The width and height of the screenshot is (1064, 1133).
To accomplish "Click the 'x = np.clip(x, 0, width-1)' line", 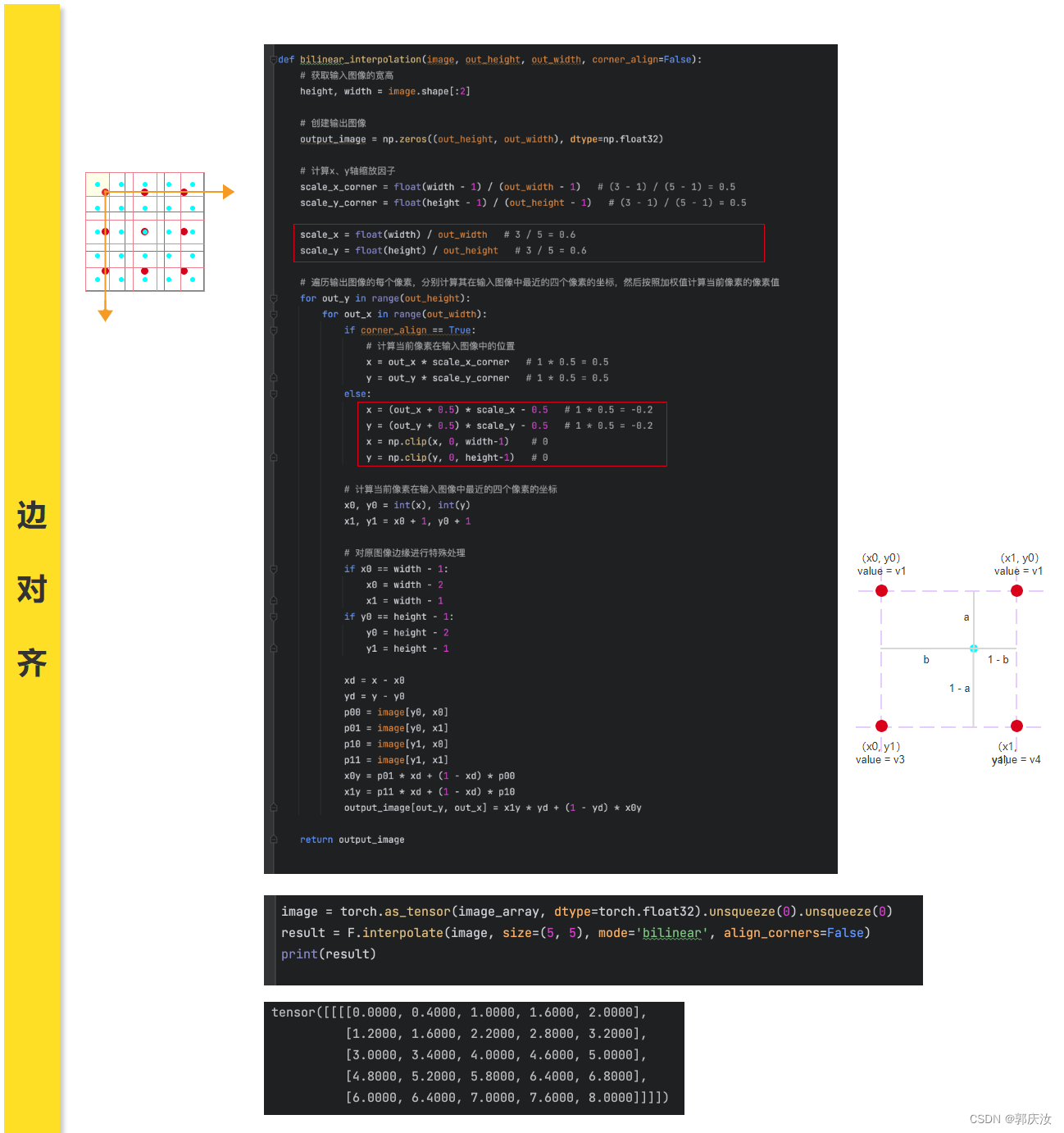I will click(457, 442).
